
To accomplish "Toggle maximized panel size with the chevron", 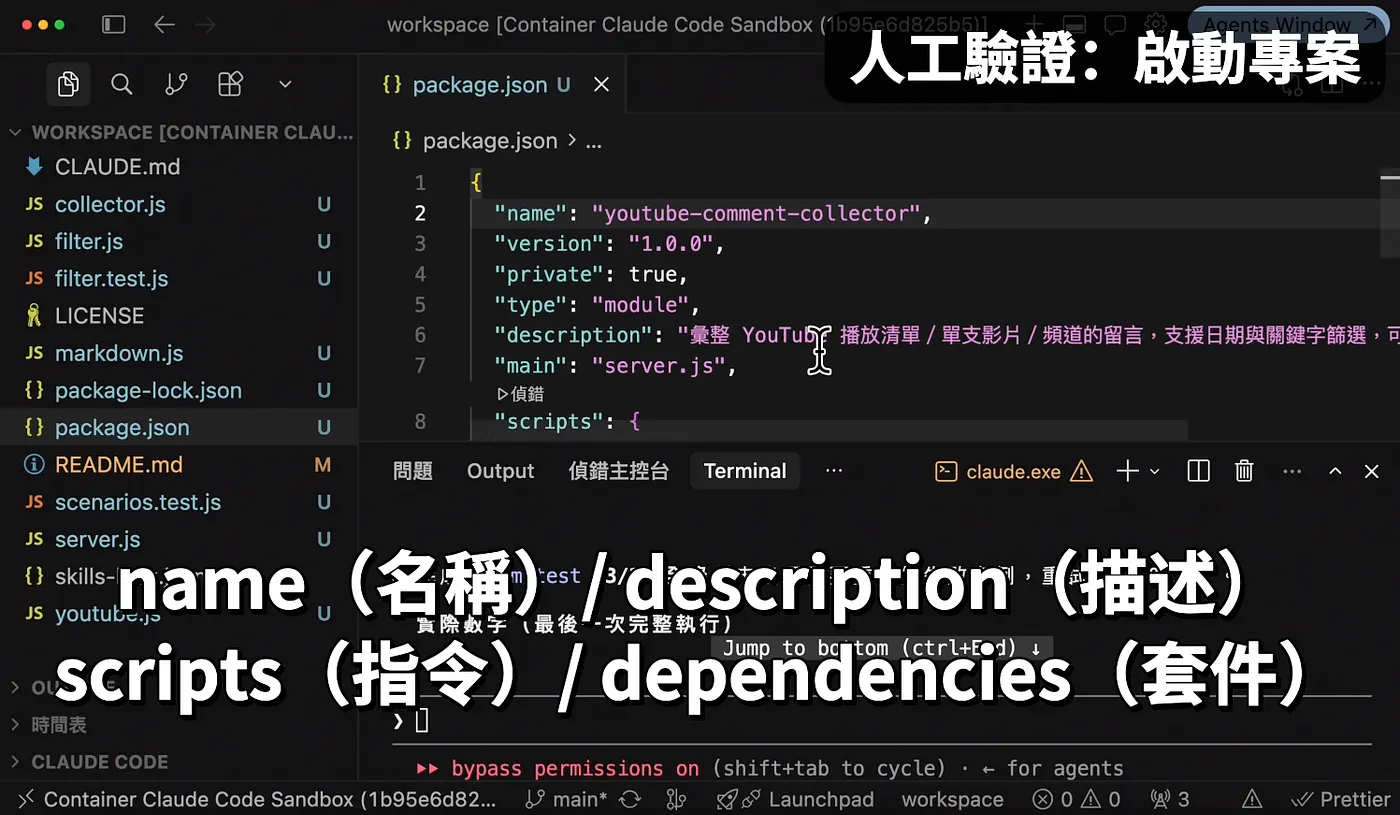I will coord(1335,471).
